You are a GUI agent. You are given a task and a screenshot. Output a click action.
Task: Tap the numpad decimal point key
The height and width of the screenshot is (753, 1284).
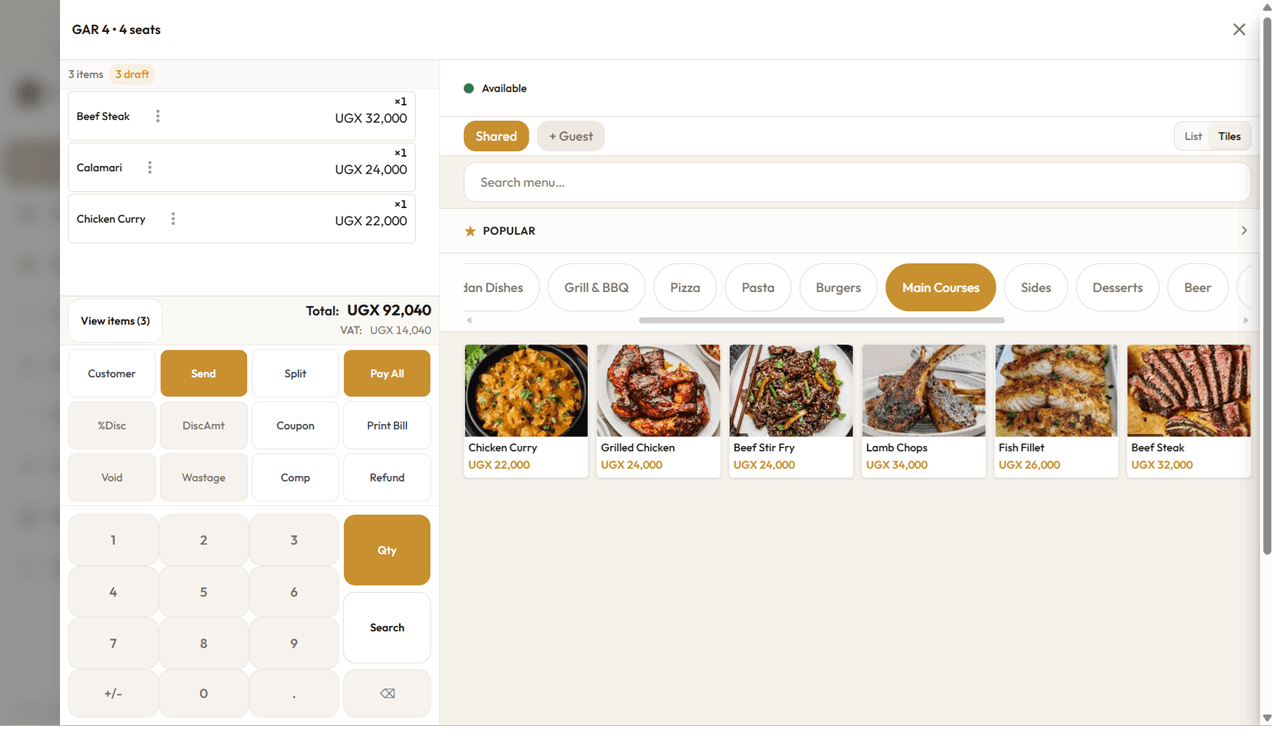(294, 693)
